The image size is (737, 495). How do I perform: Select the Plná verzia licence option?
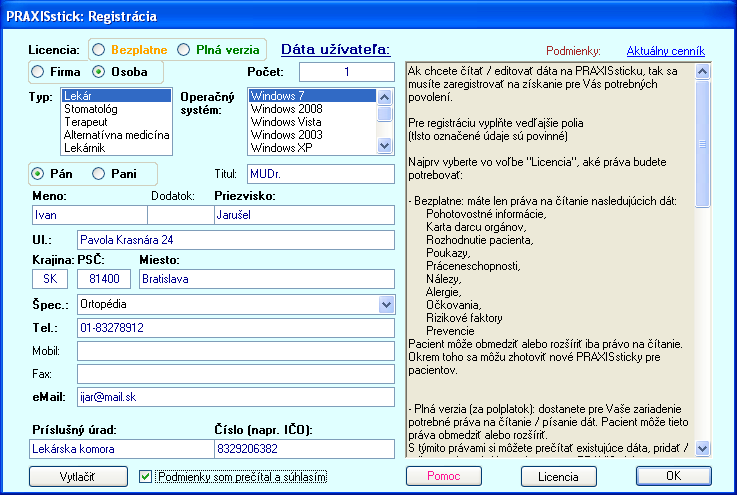(x=183, y=50)
